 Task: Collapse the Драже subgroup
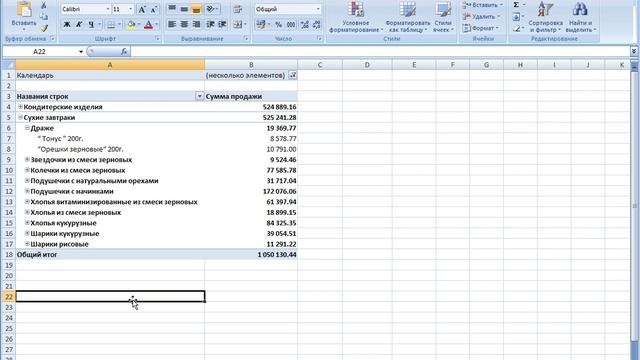click(x=27, y=128)
